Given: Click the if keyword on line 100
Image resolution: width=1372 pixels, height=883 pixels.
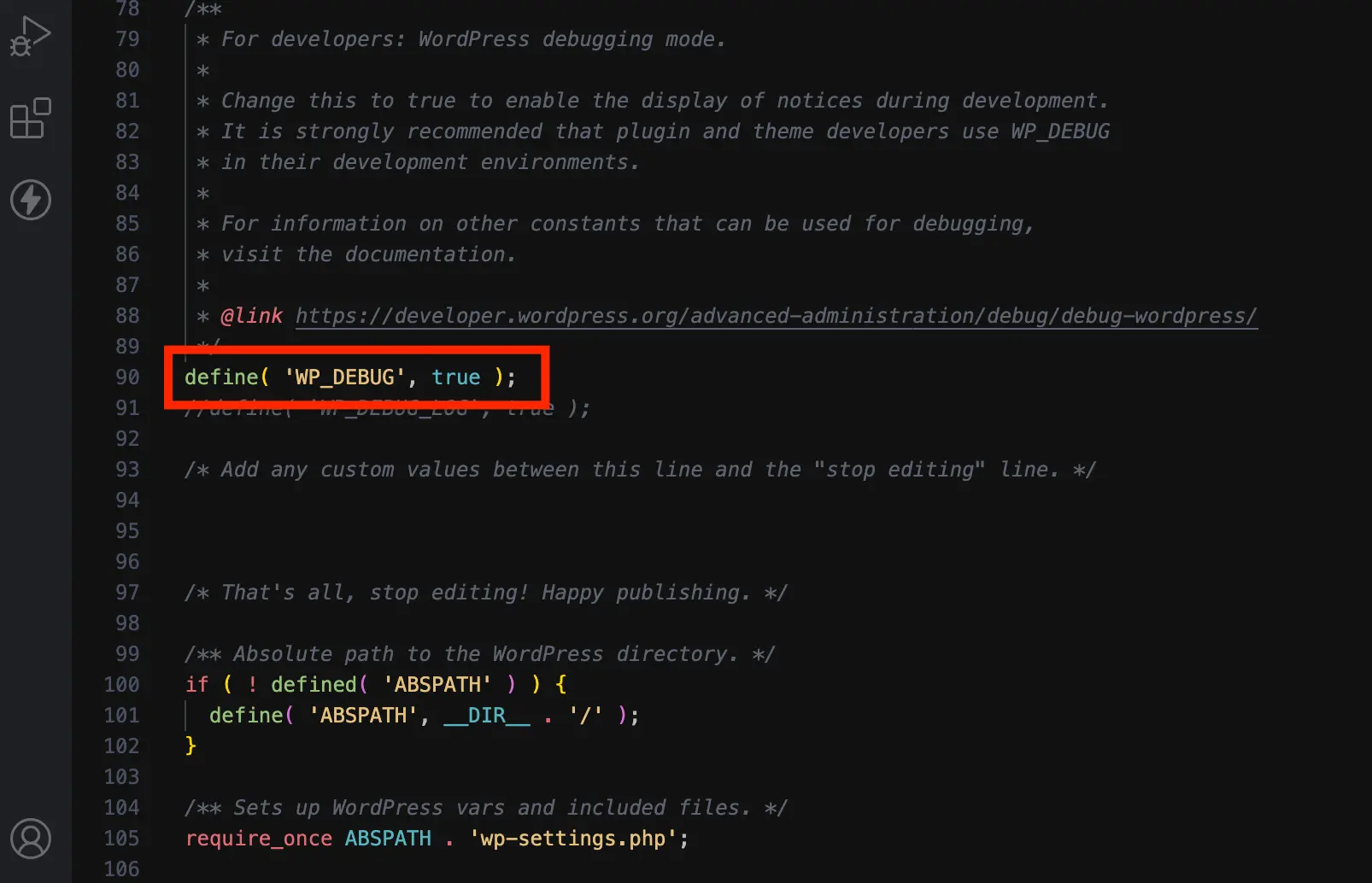Looking at the screenshot, I should [196, 685].
